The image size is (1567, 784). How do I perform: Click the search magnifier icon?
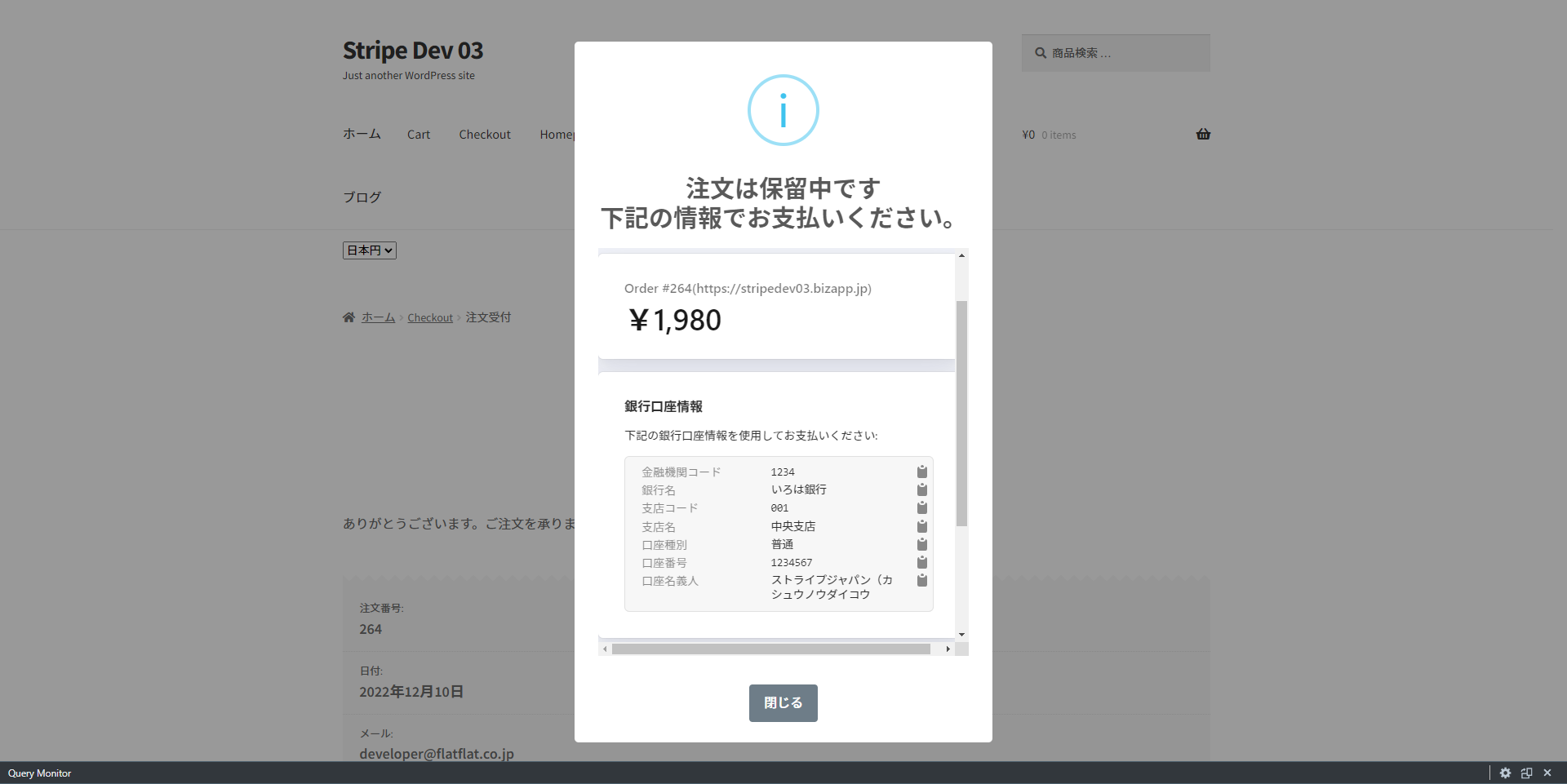coord(1041,53)
